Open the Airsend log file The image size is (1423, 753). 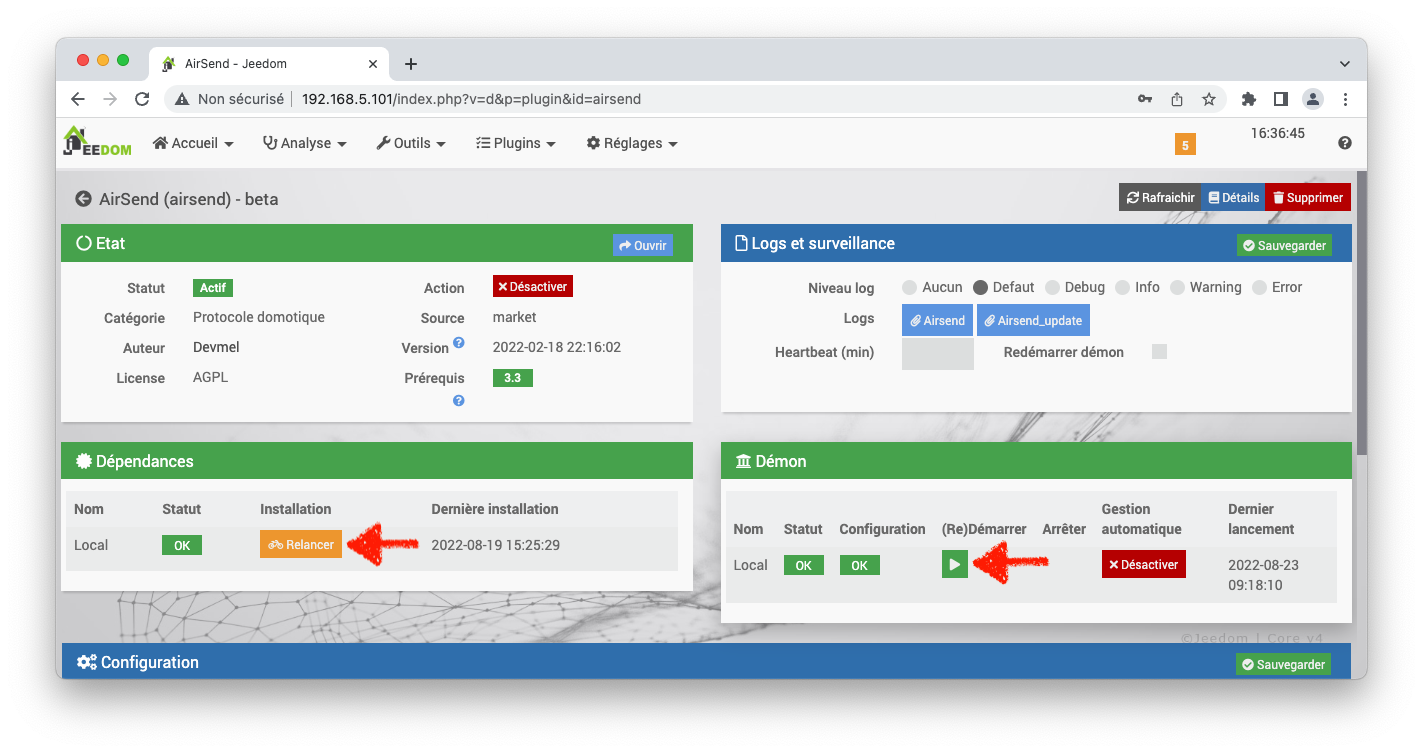click(937, 320)
